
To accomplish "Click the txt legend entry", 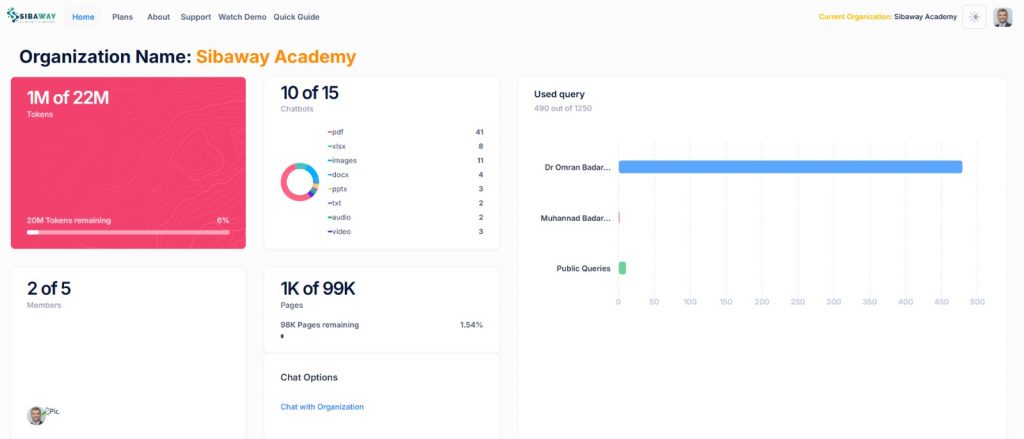I will (334, 203).
